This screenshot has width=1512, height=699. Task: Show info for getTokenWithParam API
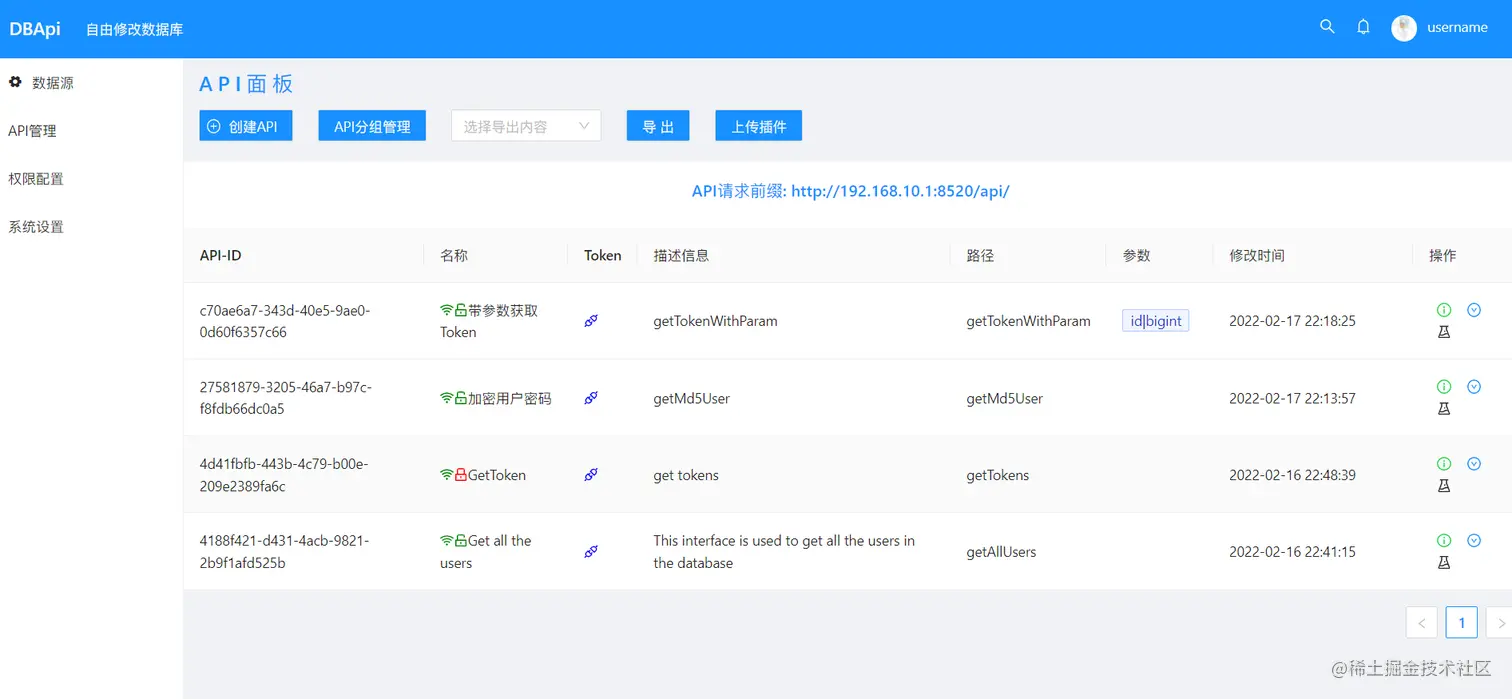click(x=1443, y=310)
